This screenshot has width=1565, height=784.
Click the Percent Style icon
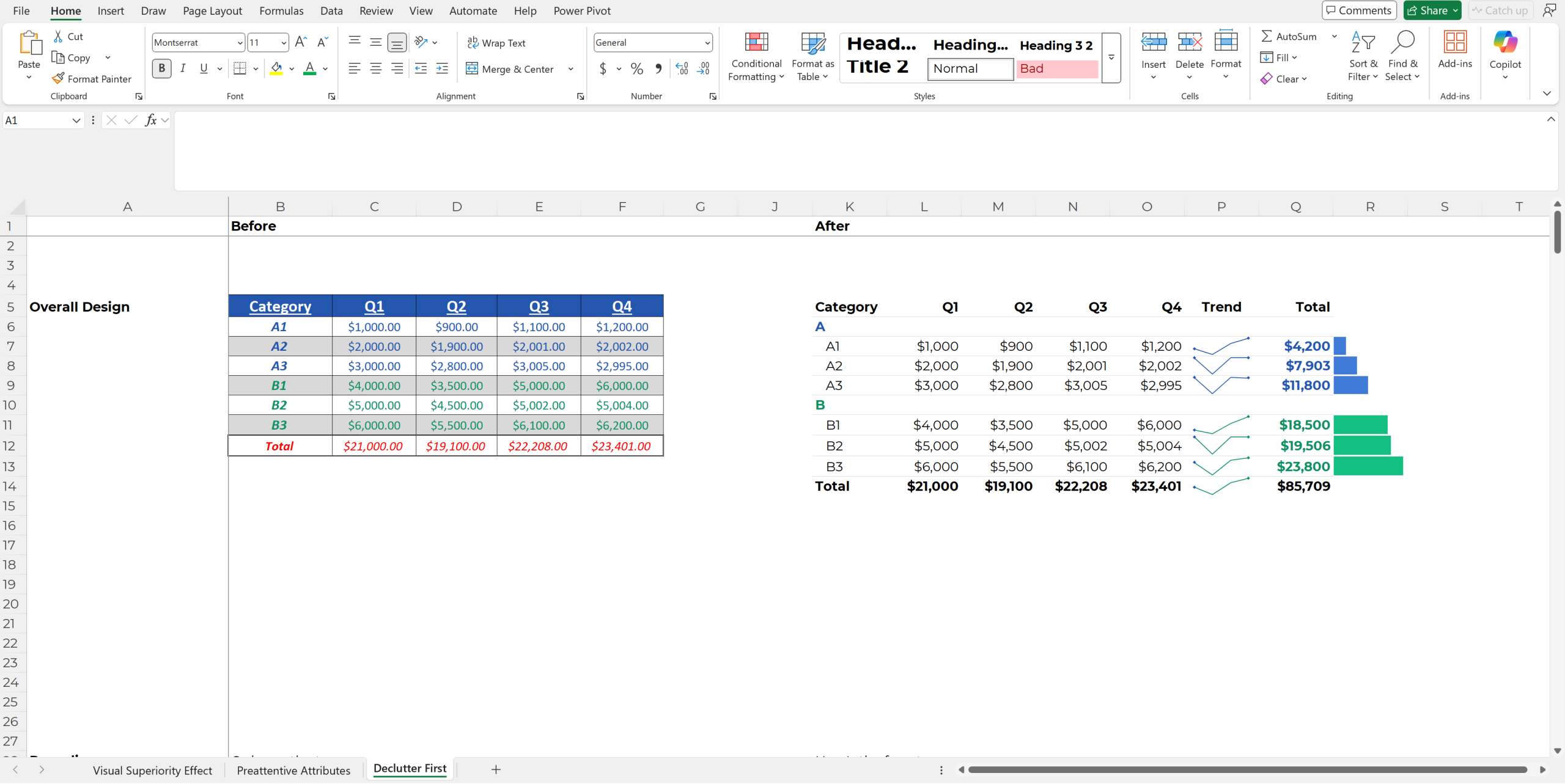pyautogui.click(x=636, y=68)
